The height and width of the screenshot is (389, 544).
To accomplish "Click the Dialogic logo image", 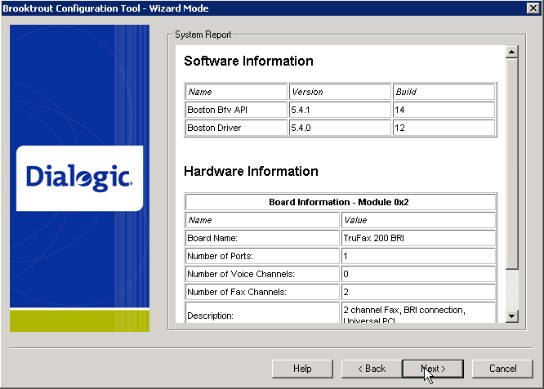I will point(79,178).
